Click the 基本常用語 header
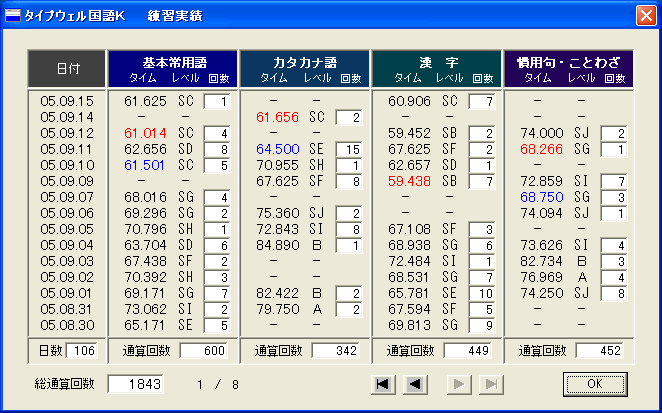This screenshot has width=662, height=413. pos(173,68)
